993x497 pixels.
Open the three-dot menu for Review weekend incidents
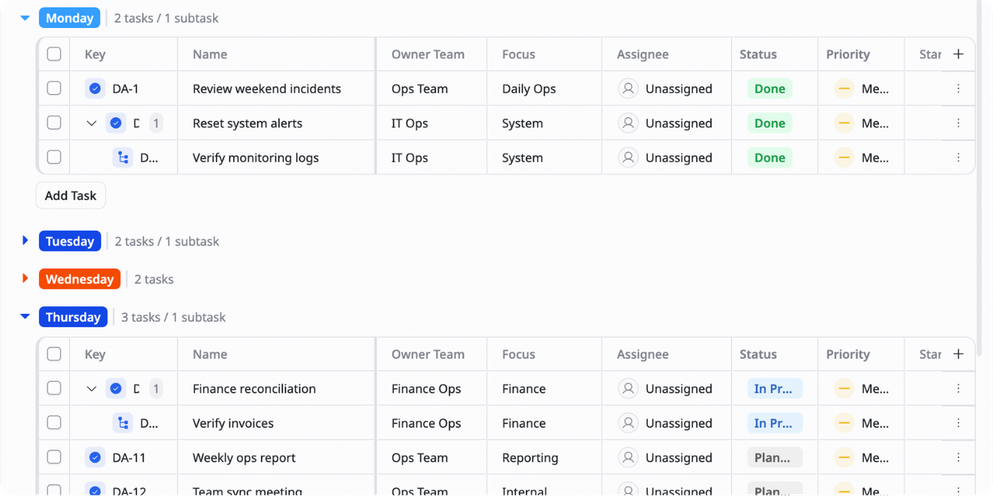click(958, 89)
